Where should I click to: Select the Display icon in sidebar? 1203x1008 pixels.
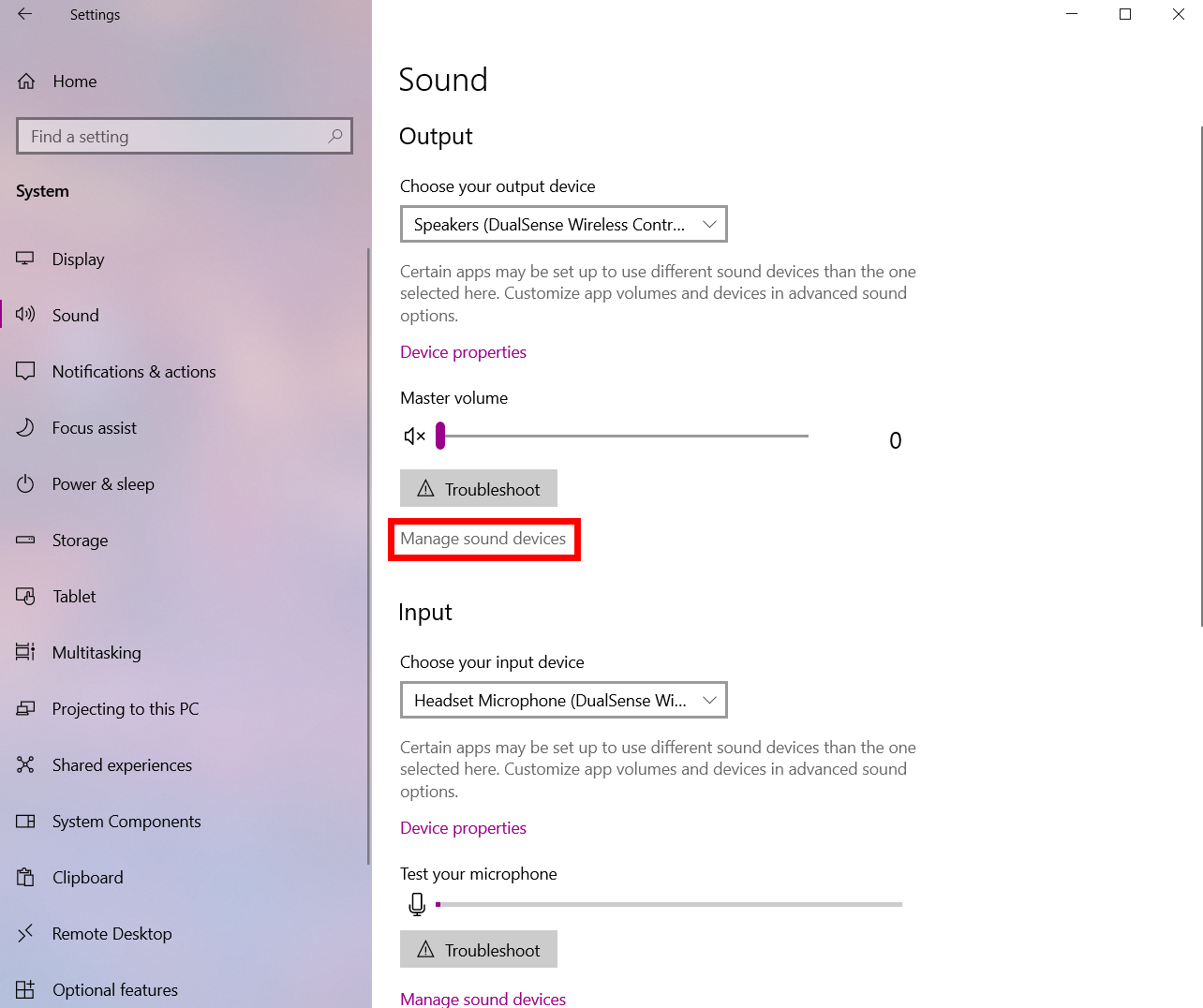pyautogui.click(x=25, y=259)
